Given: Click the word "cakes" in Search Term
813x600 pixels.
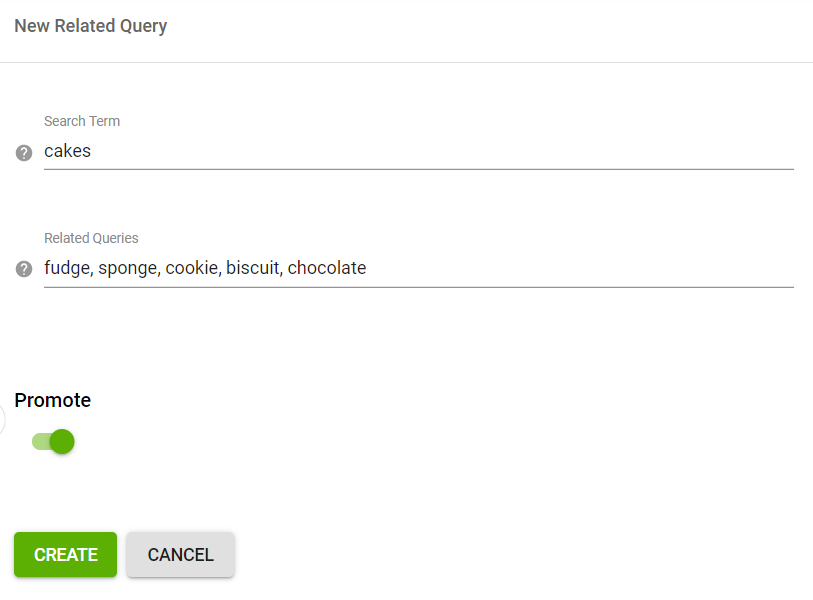Looking at the screenshot, I should (67, 152).
